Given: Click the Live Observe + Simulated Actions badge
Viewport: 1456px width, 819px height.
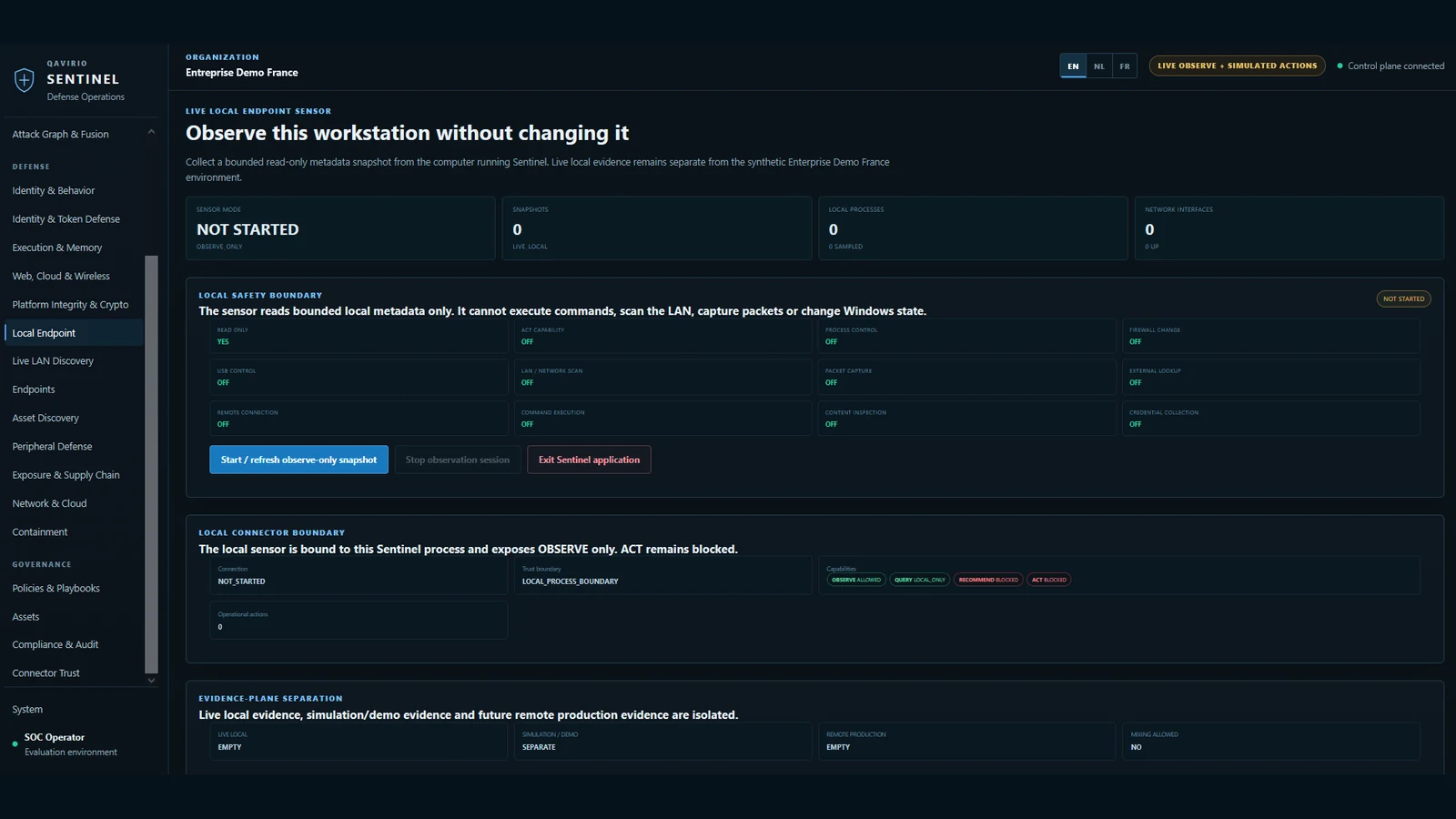Looking at the screenshot, I should (1238, 66).
